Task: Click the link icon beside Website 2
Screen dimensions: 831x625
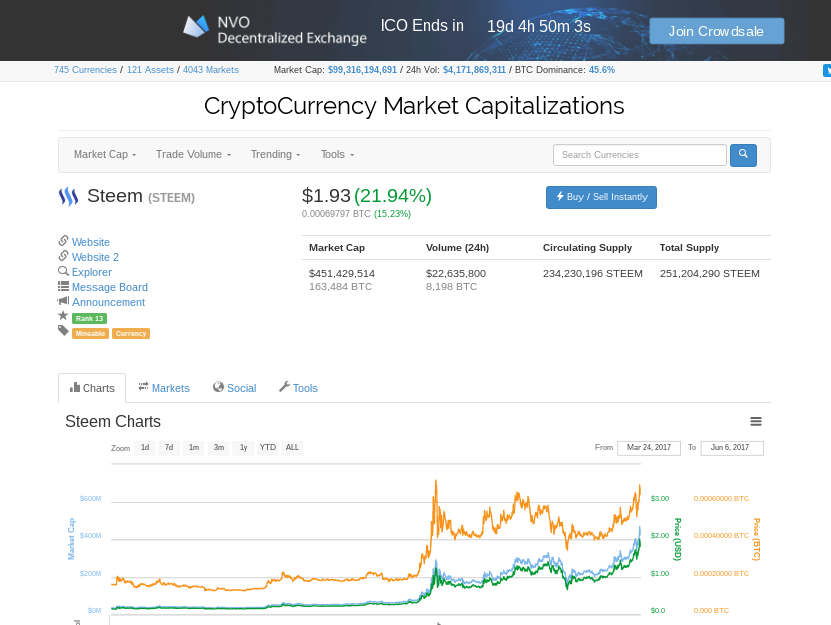Action: tap(64, 256)
